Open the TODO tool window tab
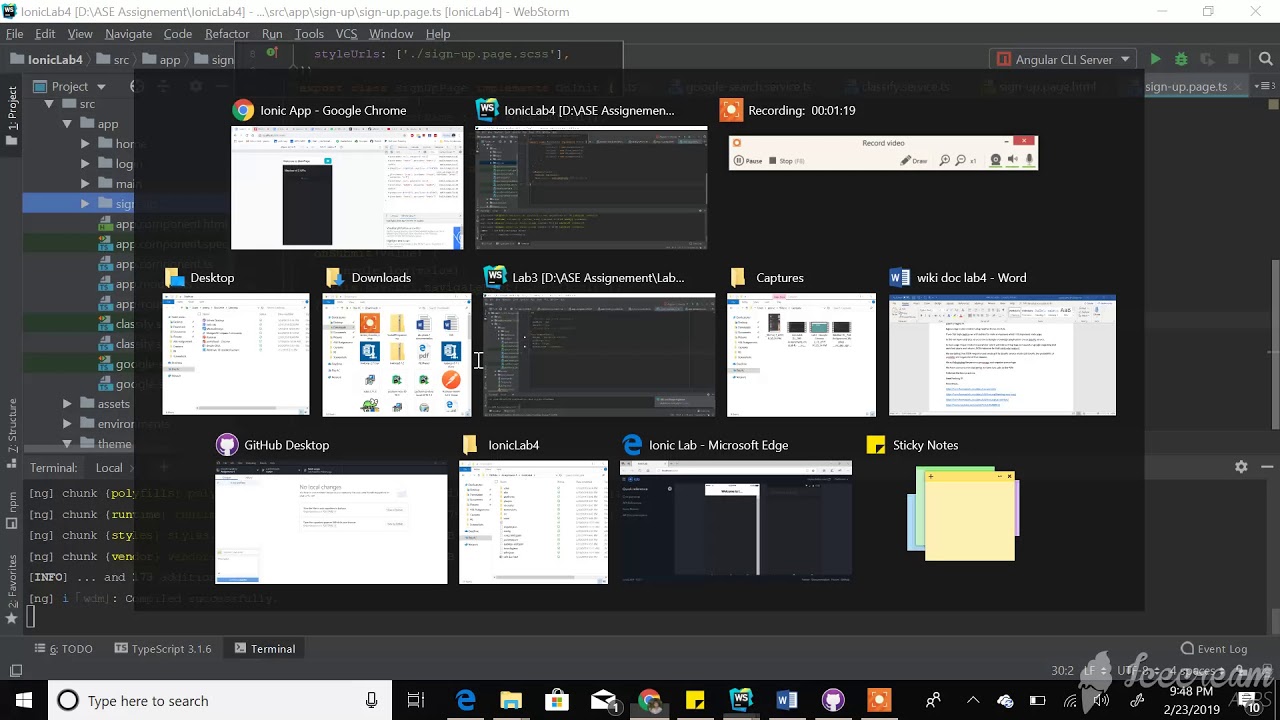 pyautogui.click(x=63, y=649)
